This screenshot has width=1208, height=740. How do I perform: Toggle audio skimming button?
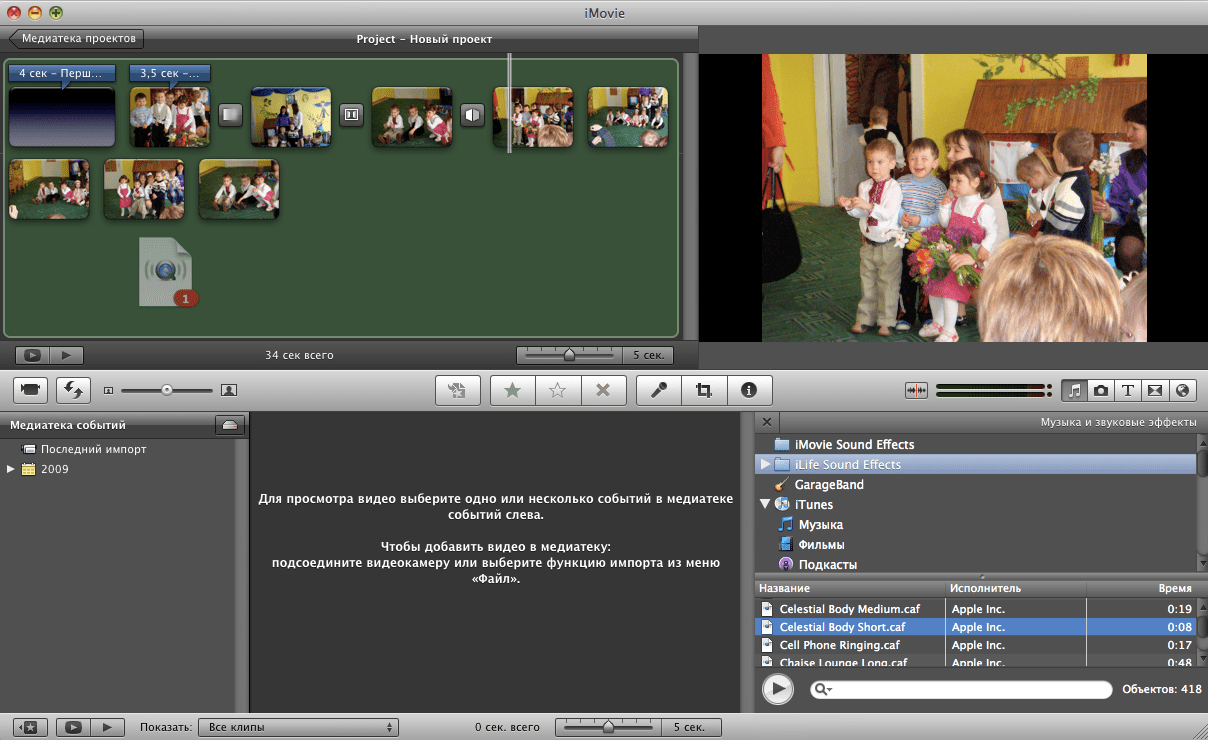(x=916, y=390)
